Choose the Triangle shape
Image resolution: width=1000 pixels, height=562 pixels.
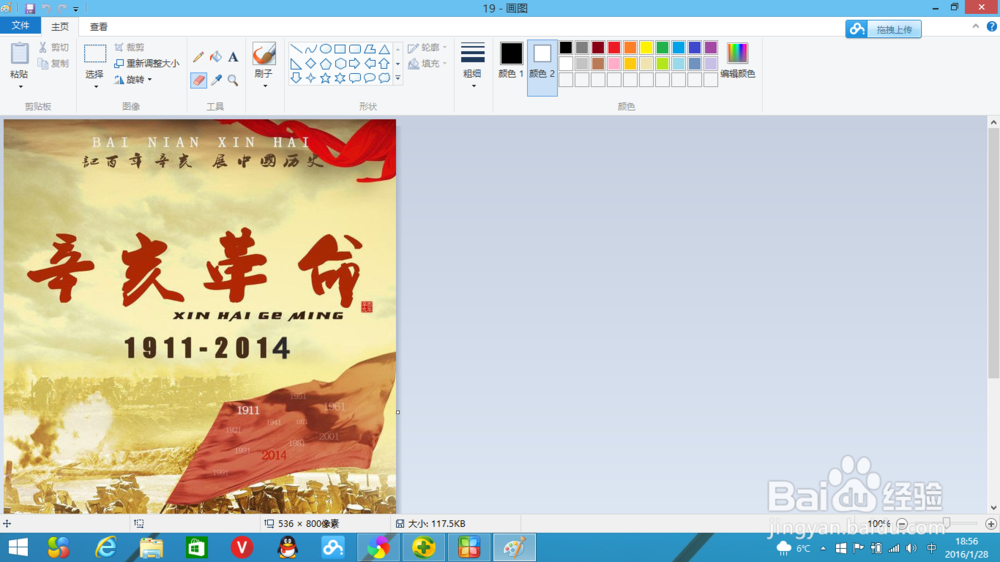coord(384,49)
